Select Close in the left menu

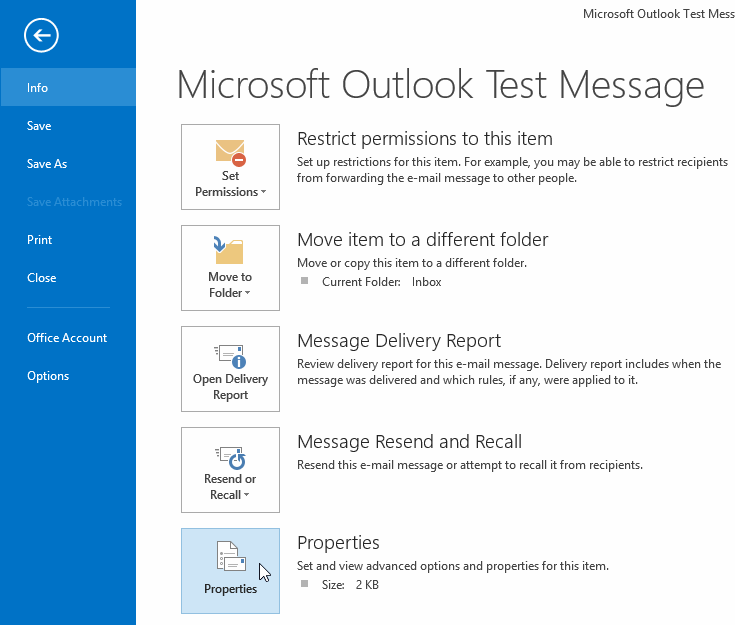coord(42,278)
